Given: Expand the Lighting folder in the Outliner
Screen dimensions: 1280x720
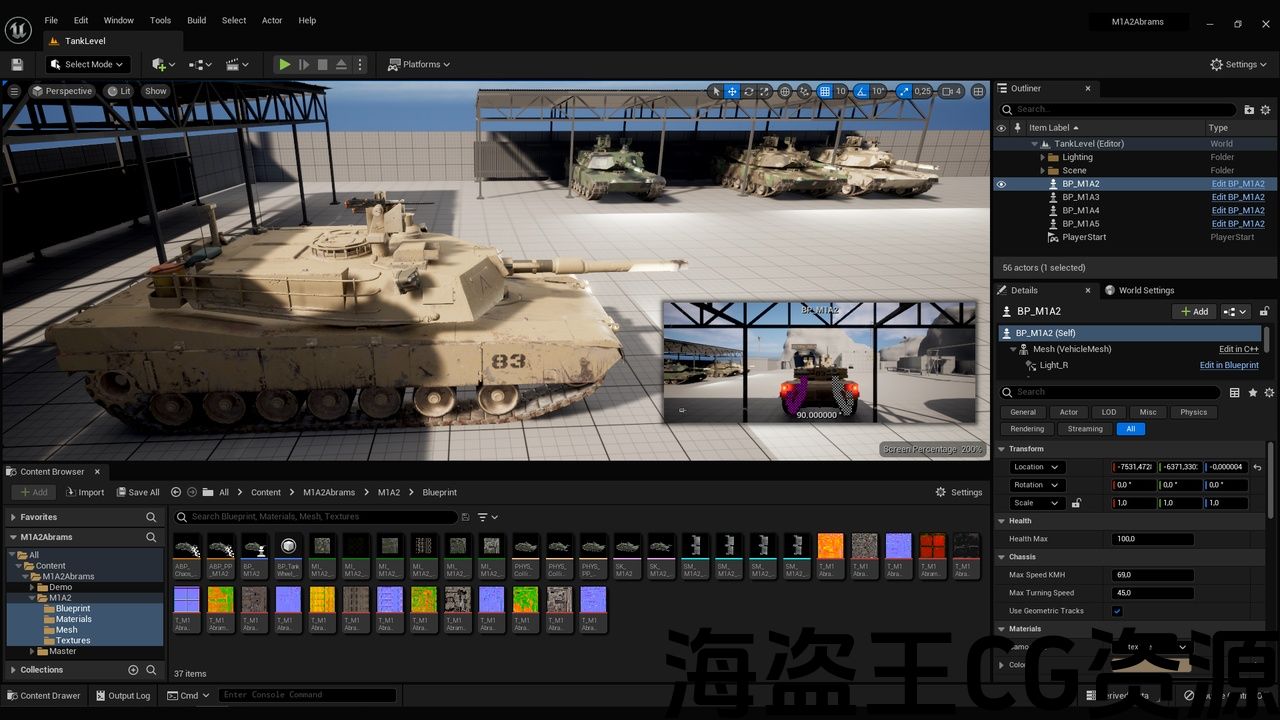Looking at the screenshot, I should tap(1042, 157).
